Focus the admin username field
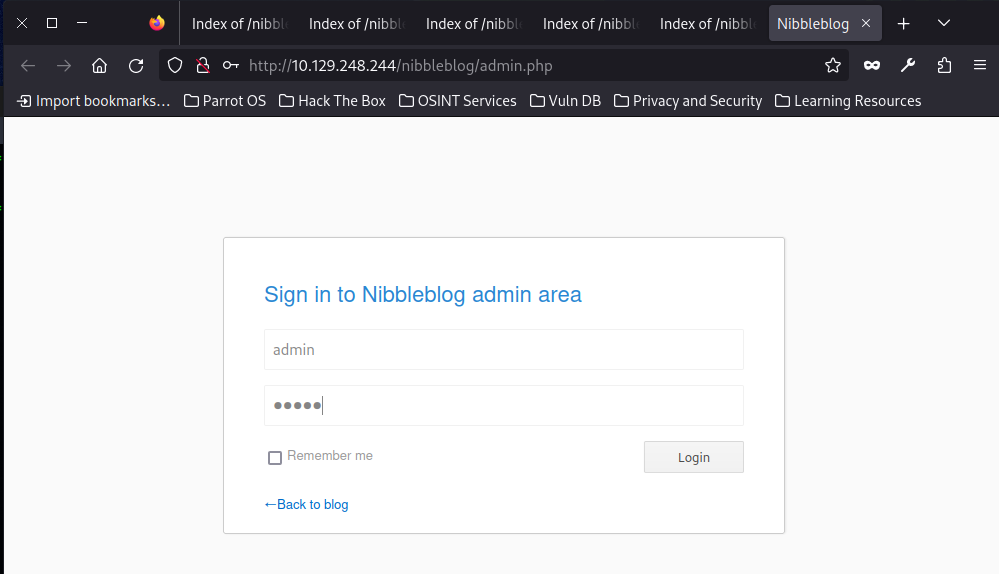Image resolution: width=999 pixels, height=574 pixels. pos(504,350)
